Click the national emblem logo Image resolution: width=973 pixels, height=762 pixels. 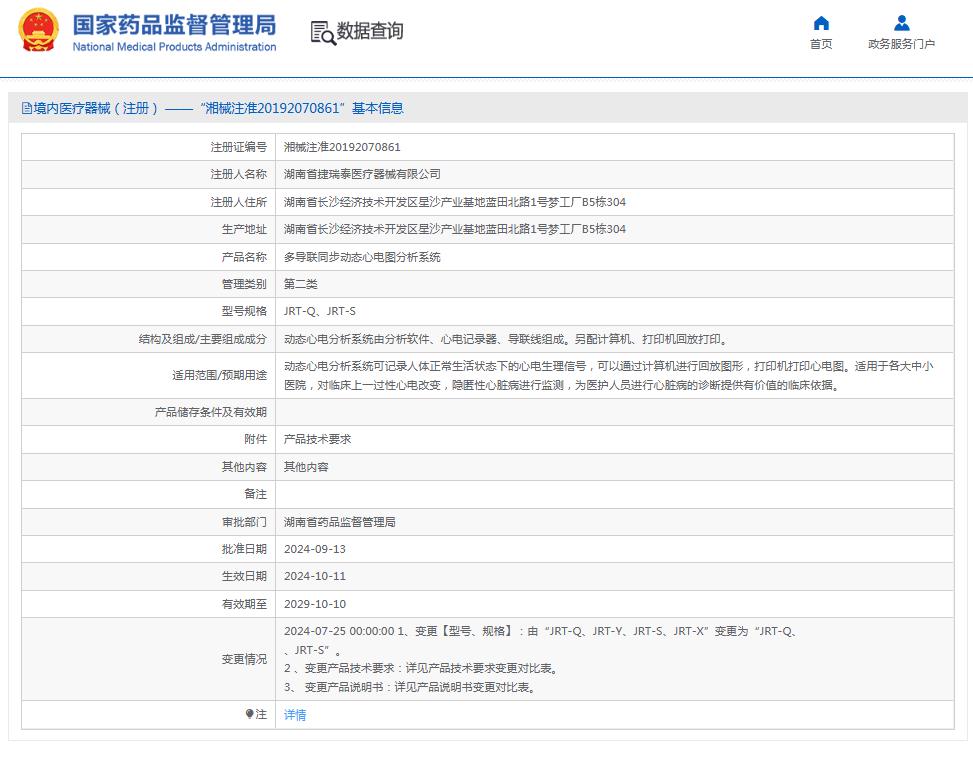[40, 31]
